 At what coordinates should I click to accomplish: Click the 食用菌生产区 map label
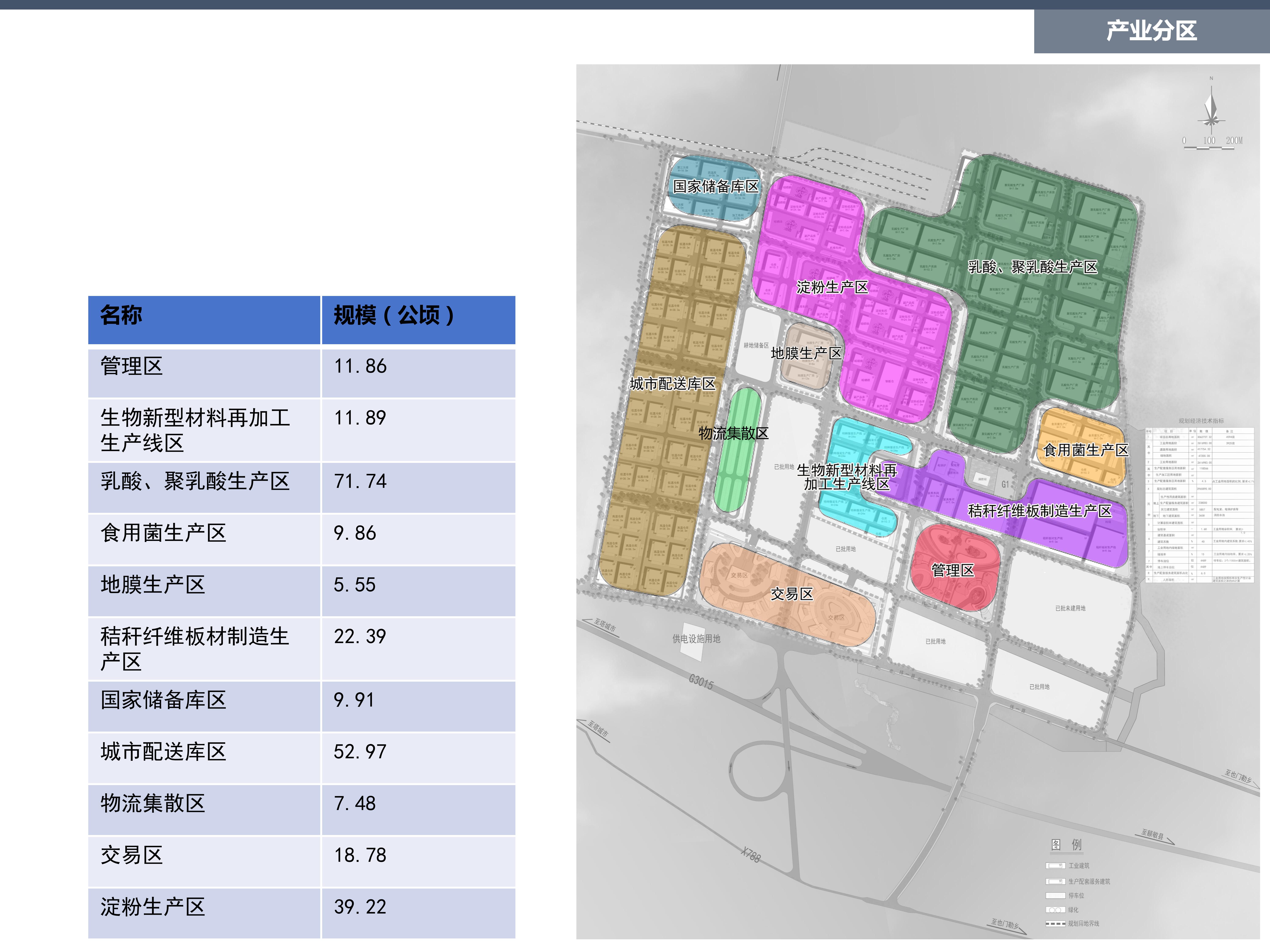tap(1086, 450)
